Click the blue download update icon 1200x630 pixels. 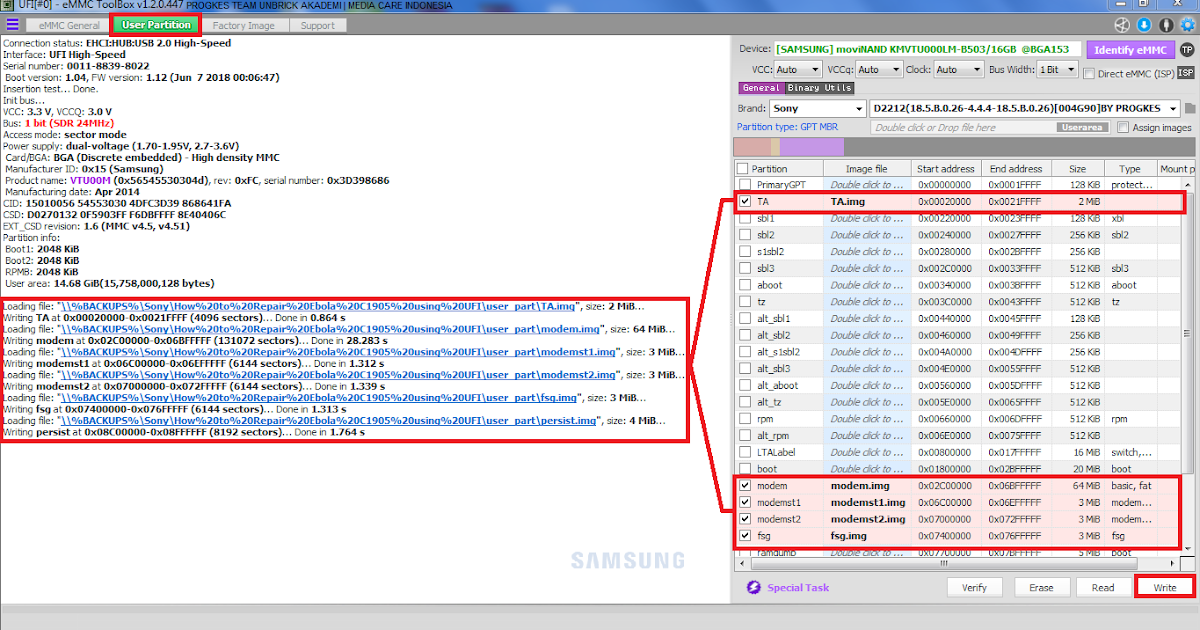1143,25
